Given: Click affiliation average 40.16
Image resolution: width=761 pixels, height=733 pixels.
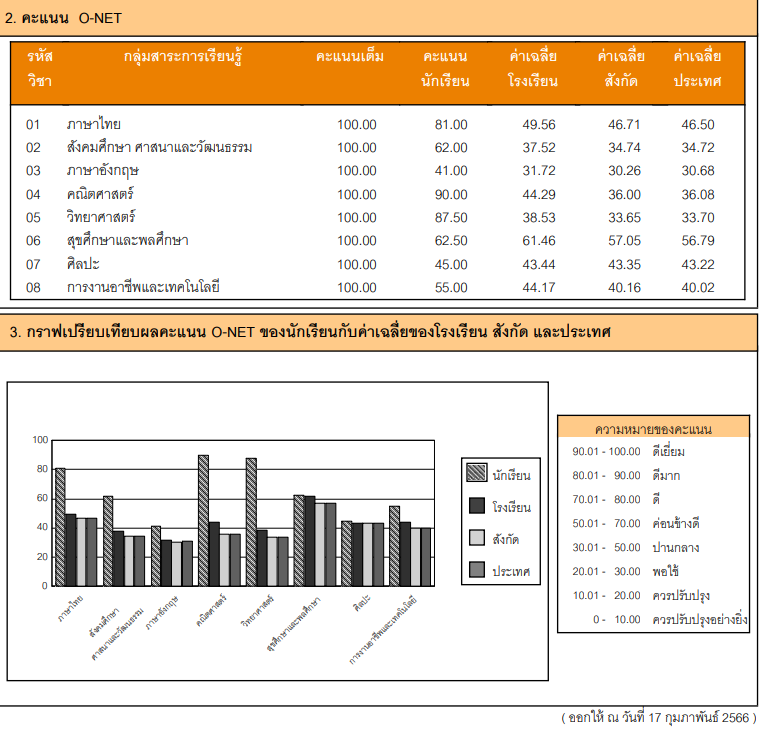Looking at the screenshot, I should (624, 288).
